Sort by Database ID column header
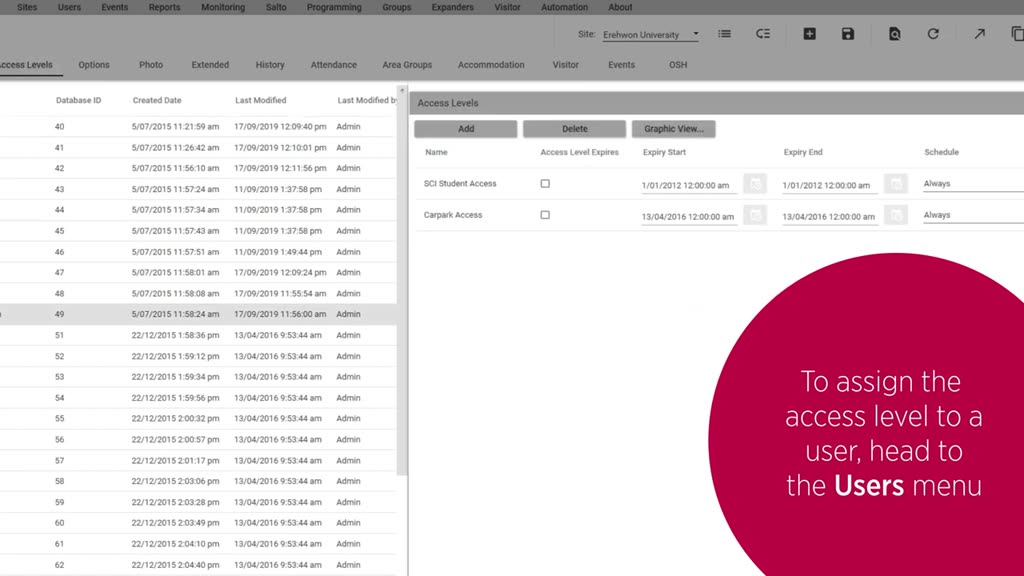The image size is (1024, 576). [x=78, y=100]
